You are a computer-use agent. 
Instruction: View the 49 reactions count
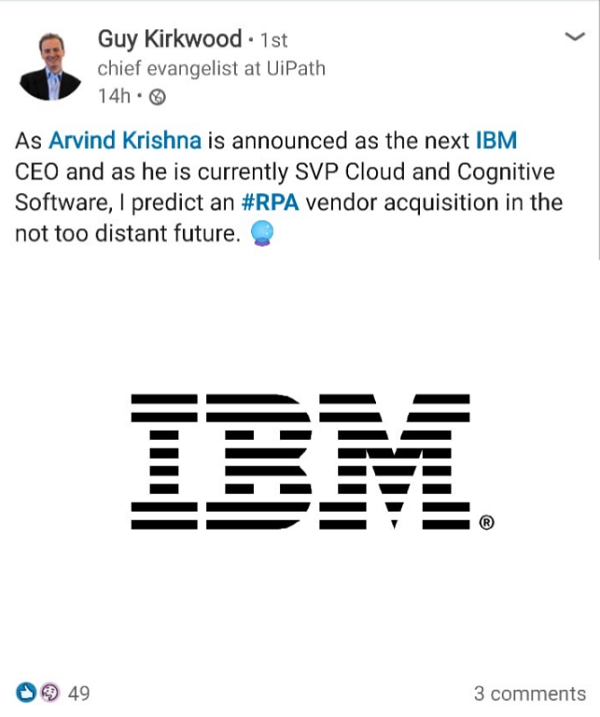click(79, 694)
